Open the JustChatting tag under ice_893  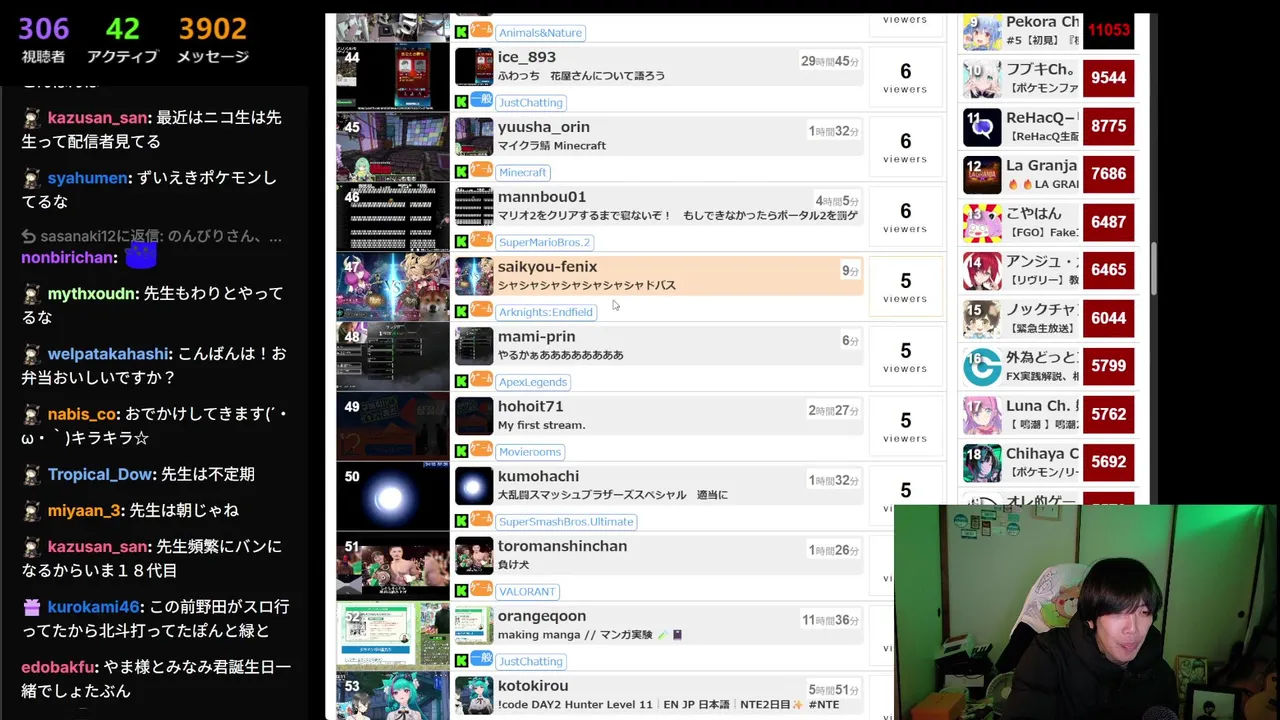[x=531, y=102]
